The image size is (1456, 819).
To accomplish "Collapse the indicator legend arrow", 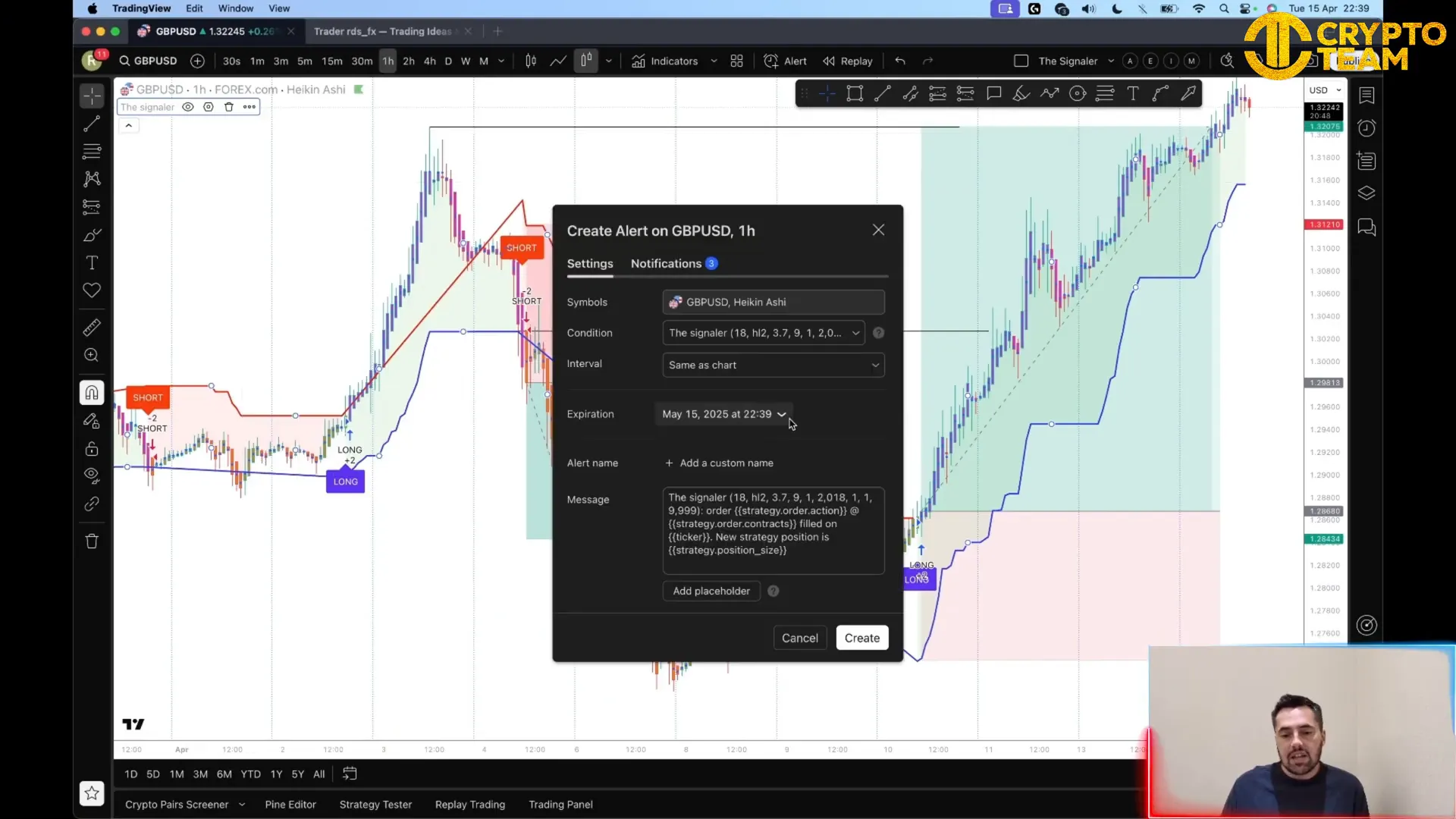I will (x=129, y=126).
